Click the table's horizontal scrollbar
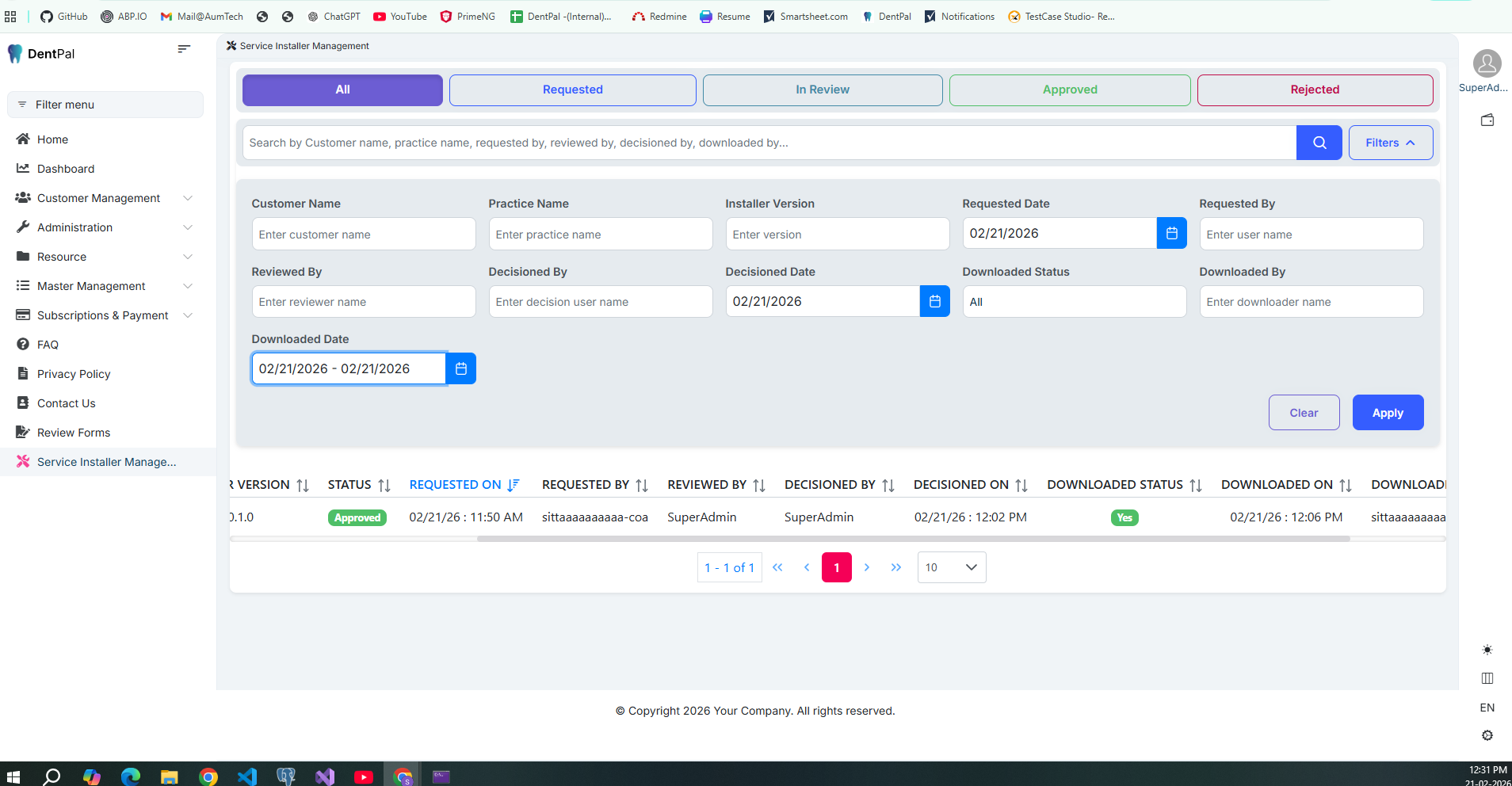The height and width of the screenshot is (786, 1512). click(913, 539)
